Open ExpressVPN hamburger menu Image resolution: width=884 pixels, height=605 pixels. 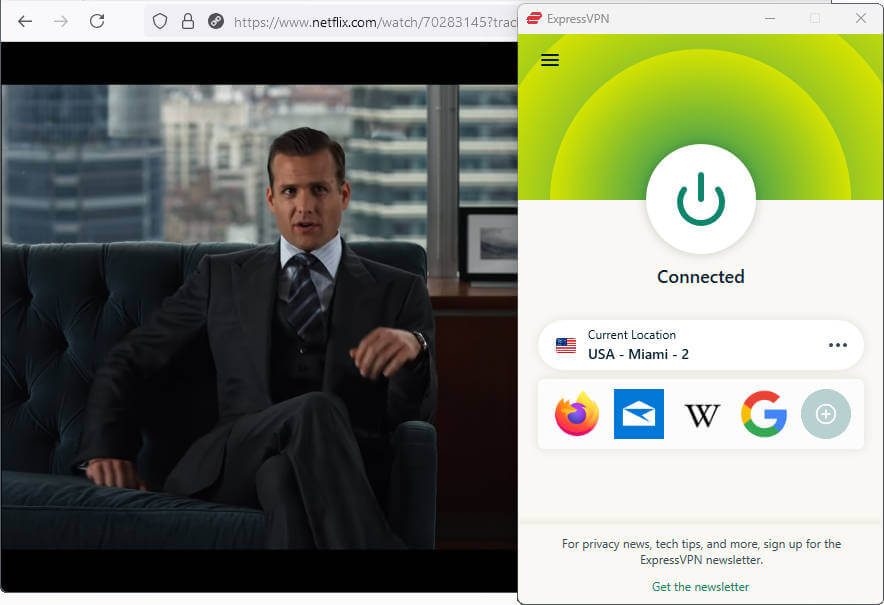click(x=550, y=60)
